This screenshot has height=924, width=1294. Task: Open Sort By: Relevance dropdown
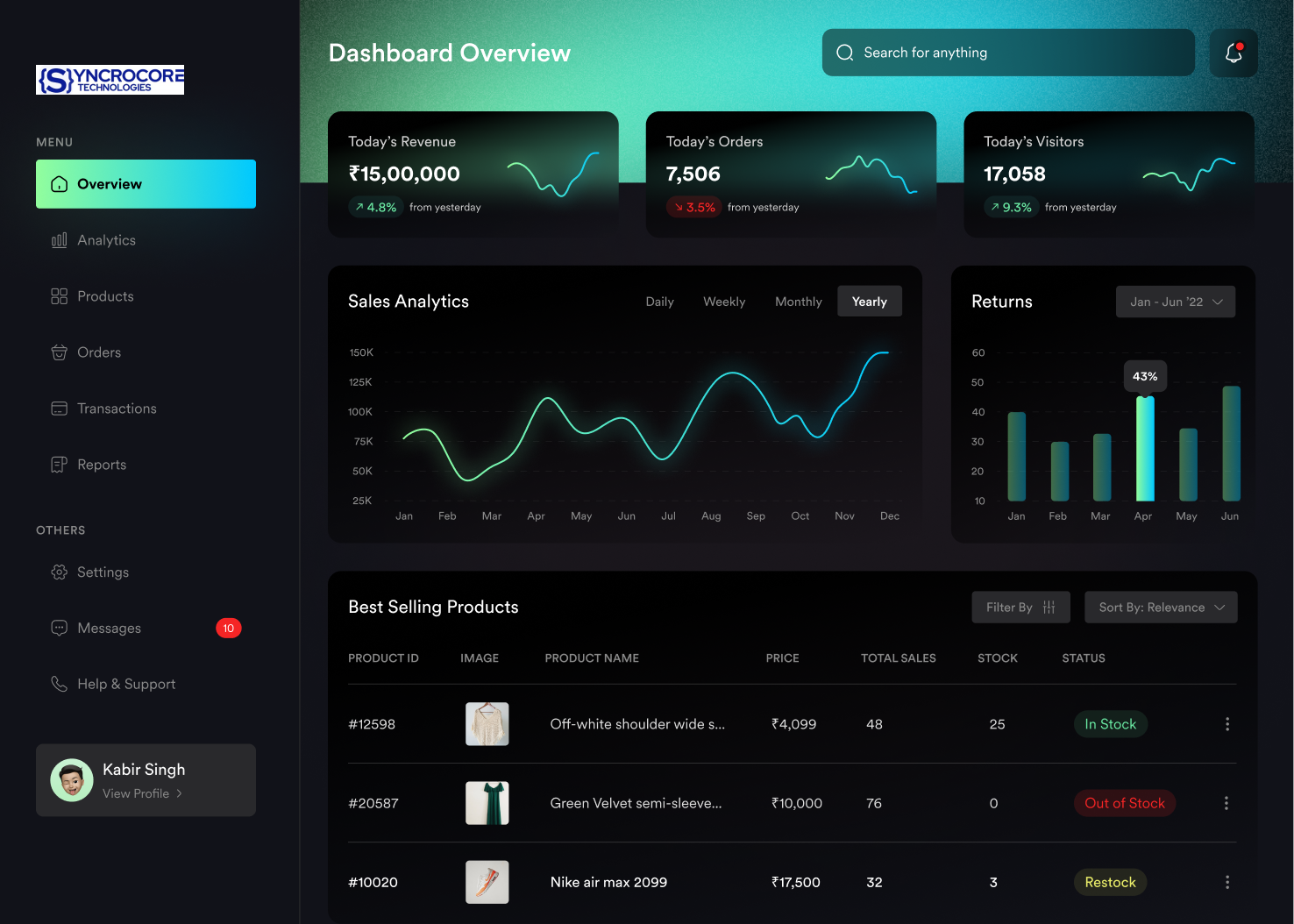(x=1161, y=608)
